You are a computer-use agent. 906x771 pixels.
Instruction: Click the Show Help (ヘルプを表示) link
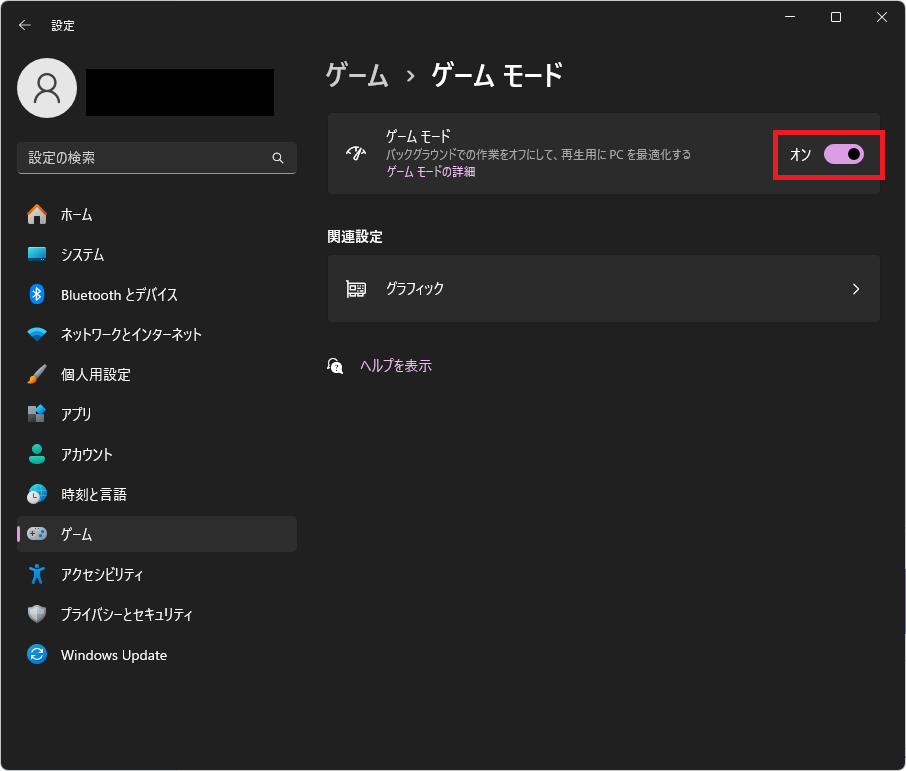[395, 366]
